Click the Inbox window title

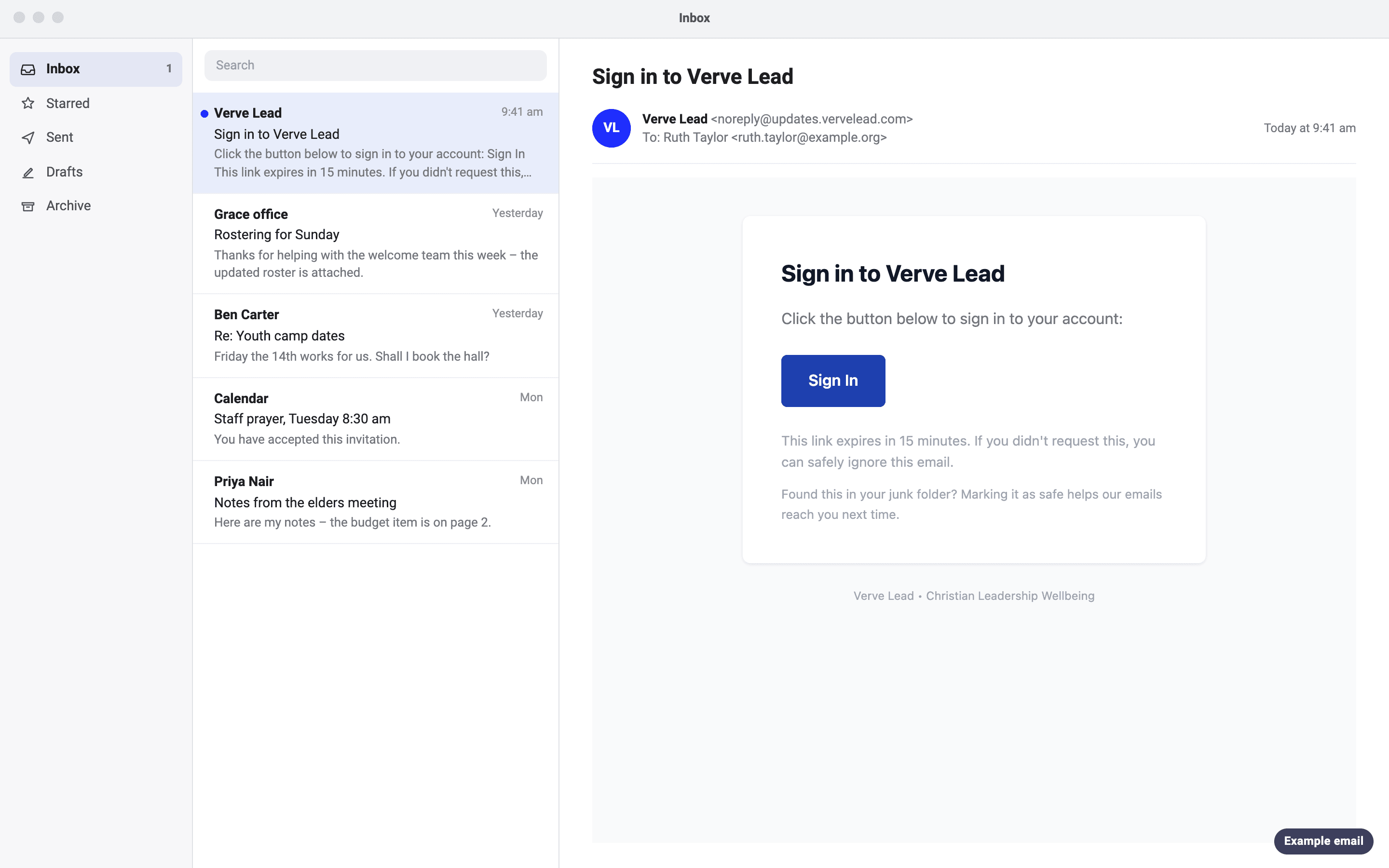694,18
